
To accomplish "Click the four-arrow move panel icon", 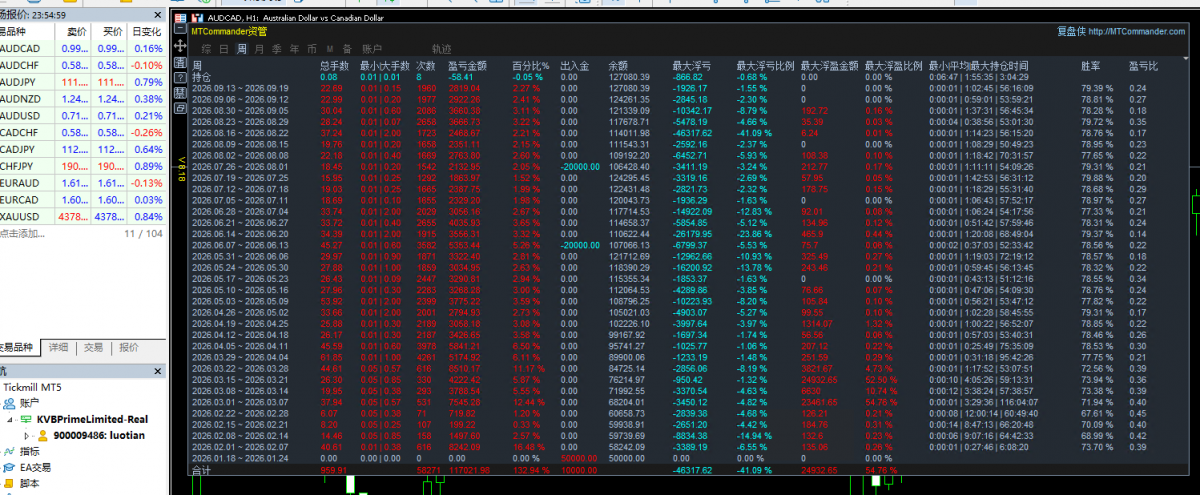I will [x=180, y=46].
